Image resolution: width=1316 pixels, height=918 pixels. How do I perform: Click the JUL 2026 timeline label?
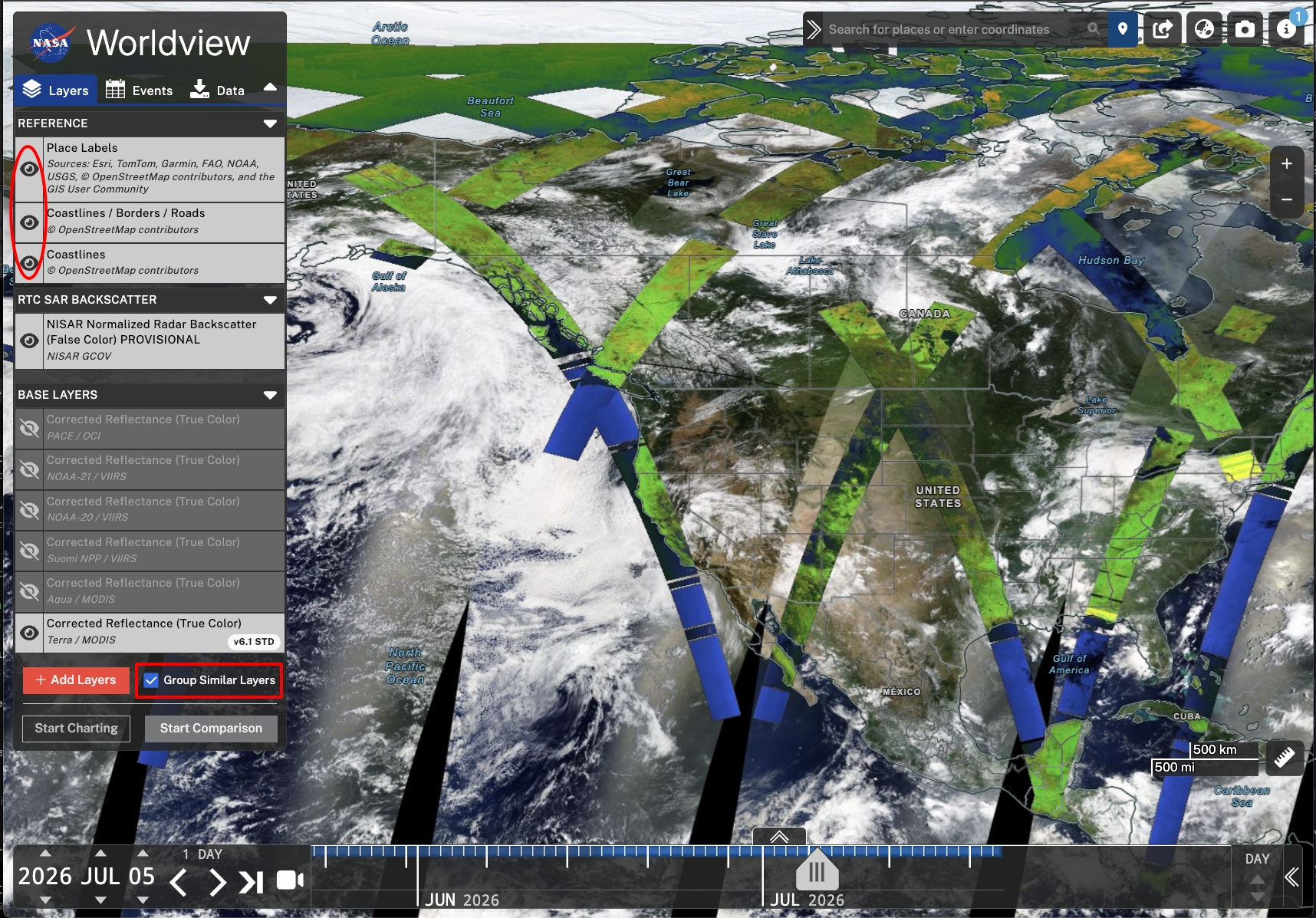click(x=807, y=900)
